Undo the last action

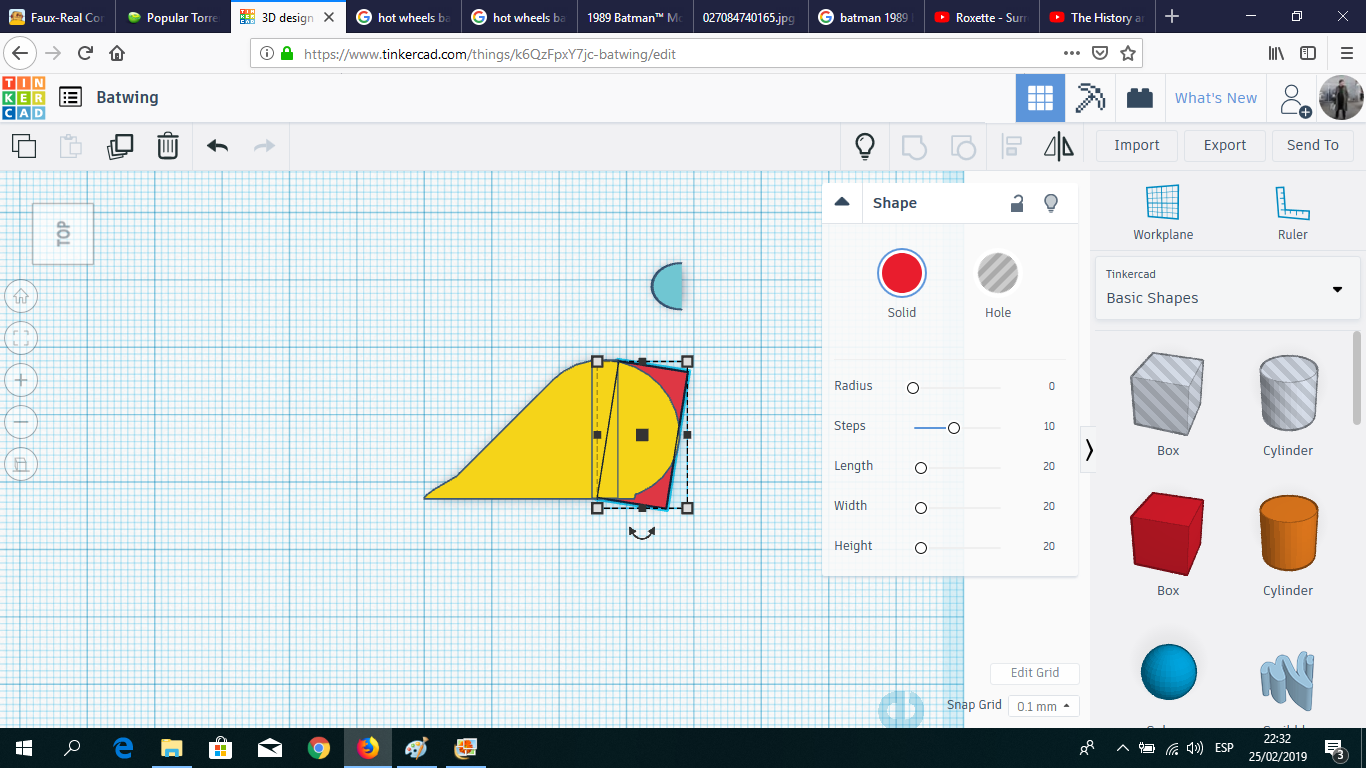[x=218, y=146]
